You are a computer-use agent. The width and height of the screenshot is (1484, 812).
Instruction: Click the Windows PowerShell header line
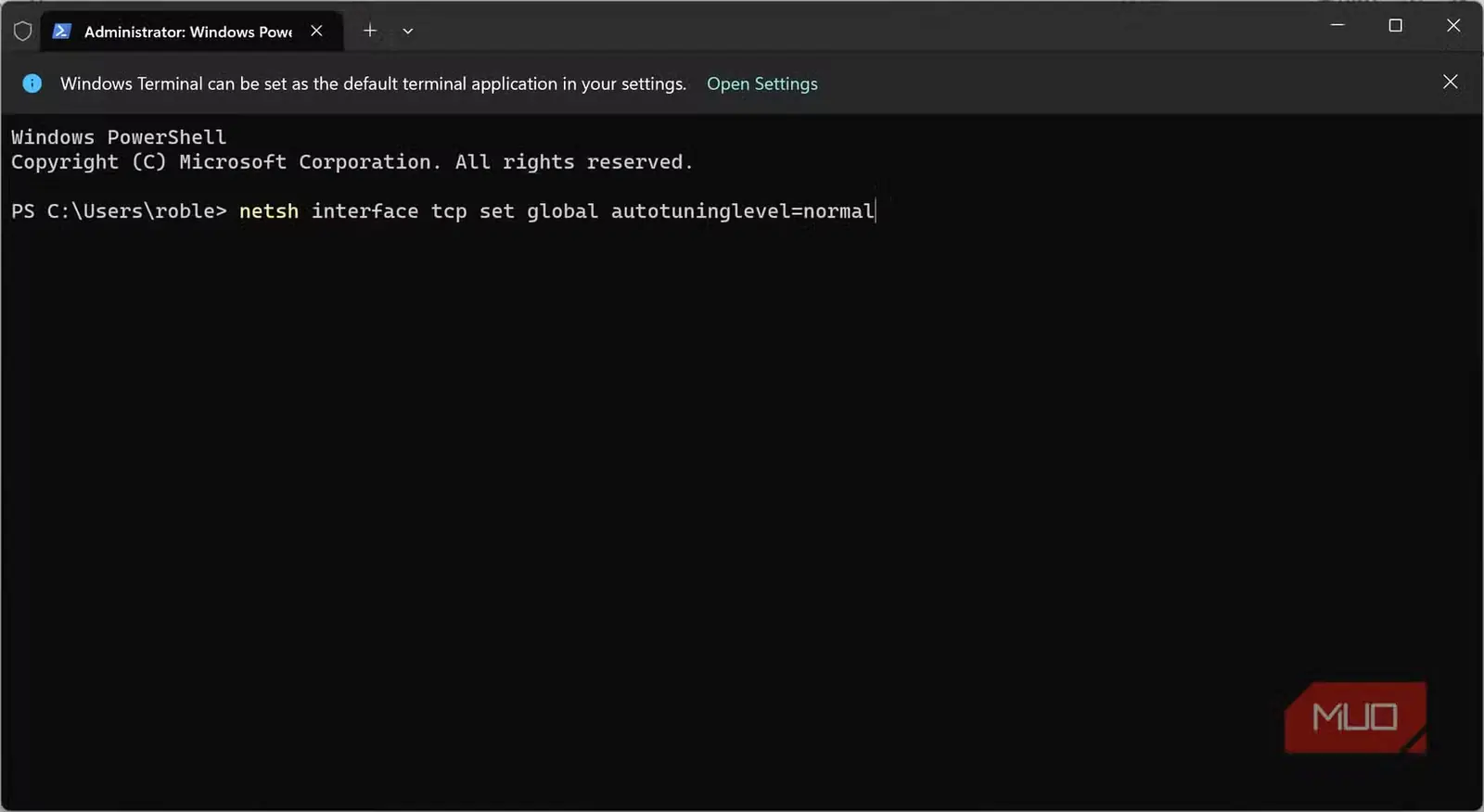click(119, 137)
